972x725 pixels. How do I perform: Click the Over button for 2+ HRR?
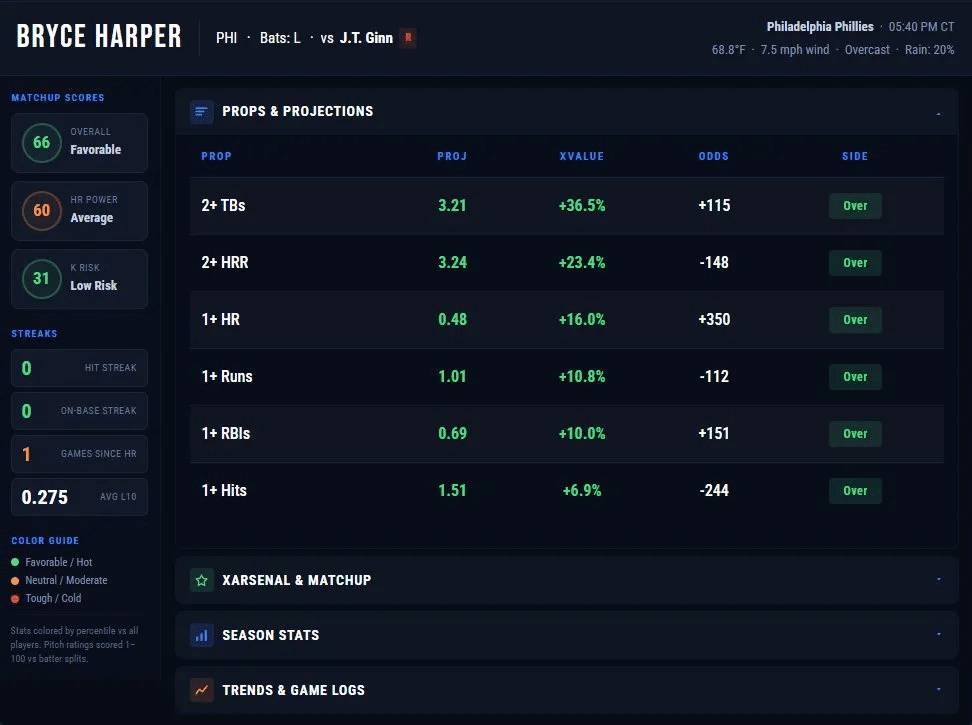click(855, 263)
